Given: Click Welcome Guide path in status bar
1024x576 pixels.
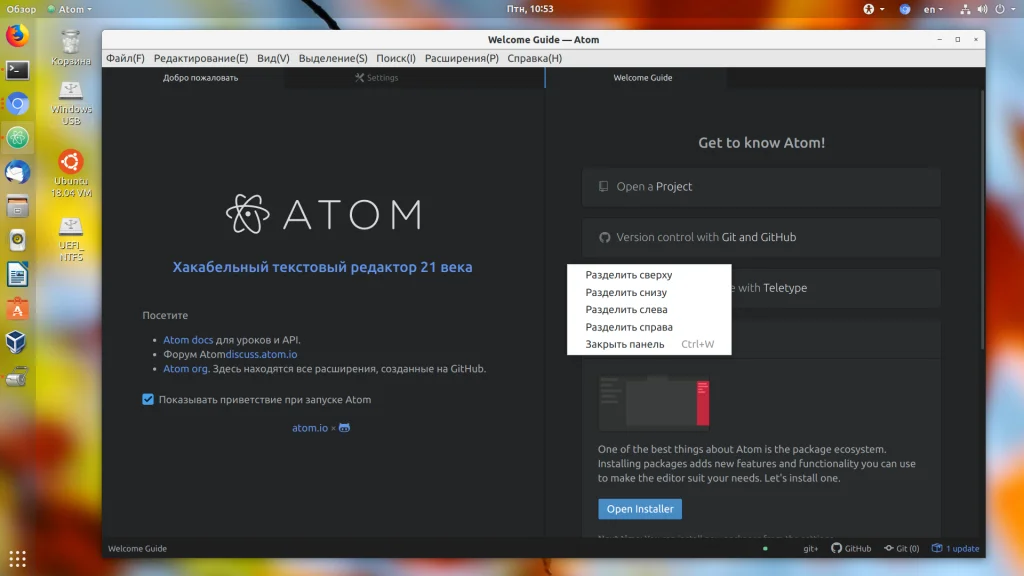Looking at the screenshot, I should coord(137,549).
